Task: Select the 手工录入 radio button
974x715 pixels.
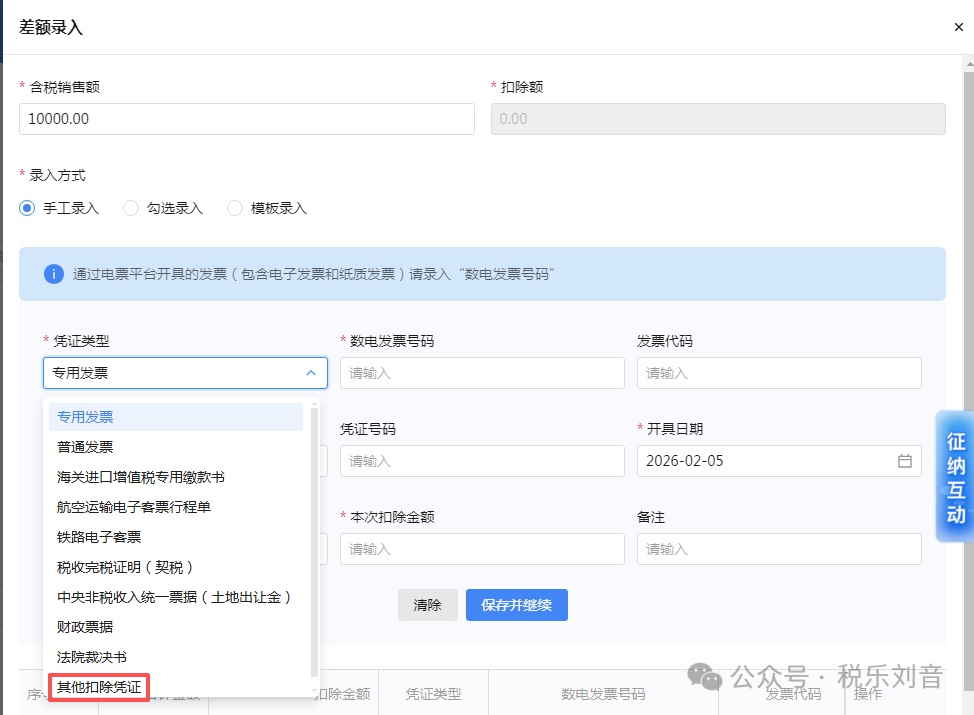Action: point(27,208)
